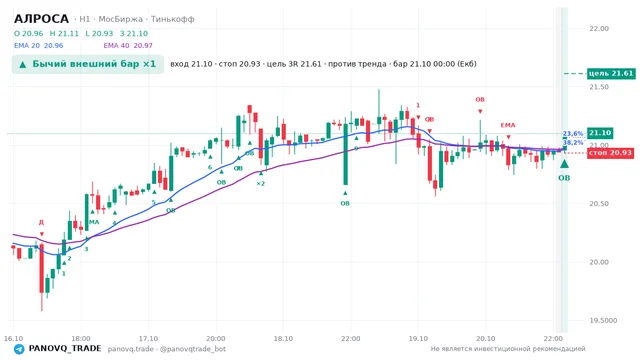
Task: Click the green ×2 signal marker
Action: (260, 184)
